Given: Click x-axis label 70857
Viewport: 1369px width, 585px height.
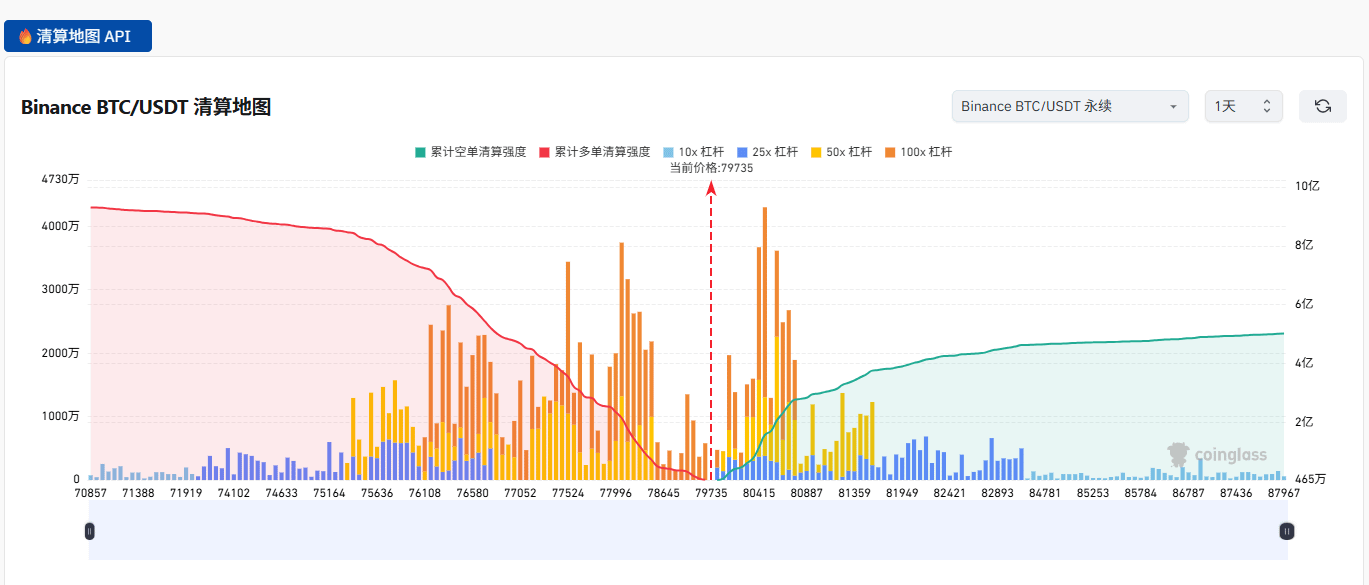Looking at the screenshot, I should point(90,493).
